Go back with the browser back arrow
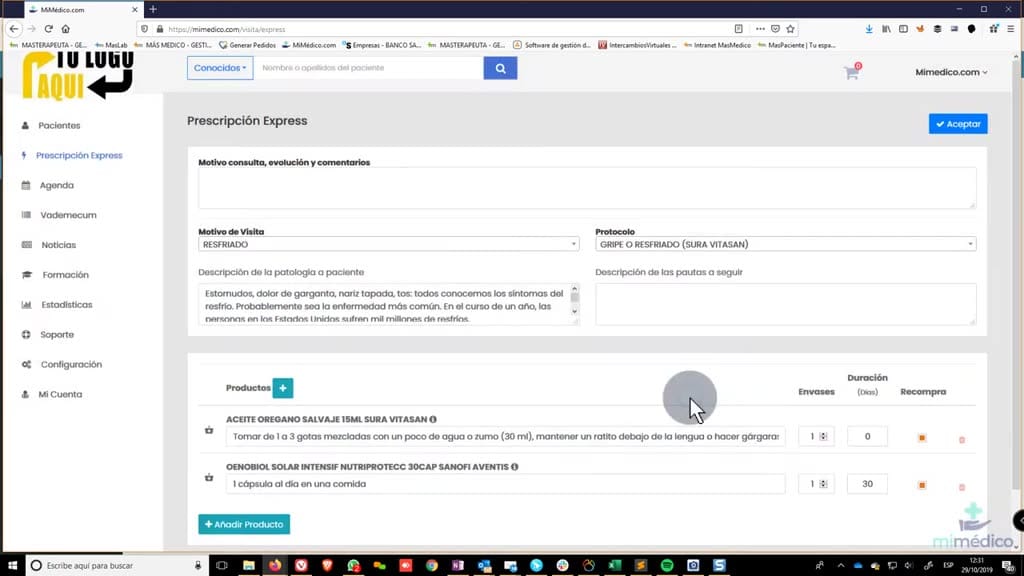Image resolution: width=1024 pixels, height=576 pixels. point(14,29)
